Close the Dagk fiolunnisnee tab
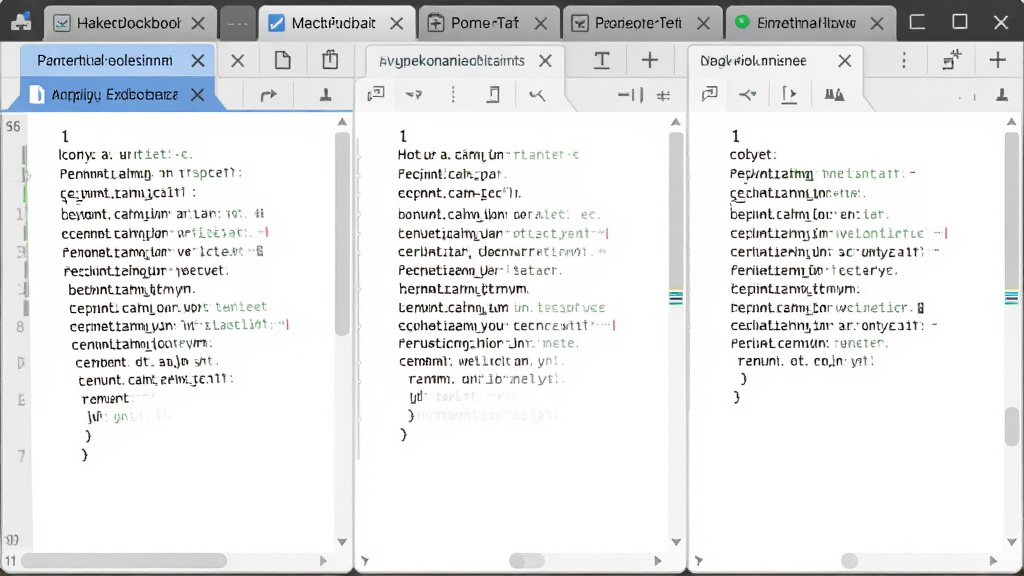Image resolution: width=1024 pixels, height=576 pixels. pos(844,61)
